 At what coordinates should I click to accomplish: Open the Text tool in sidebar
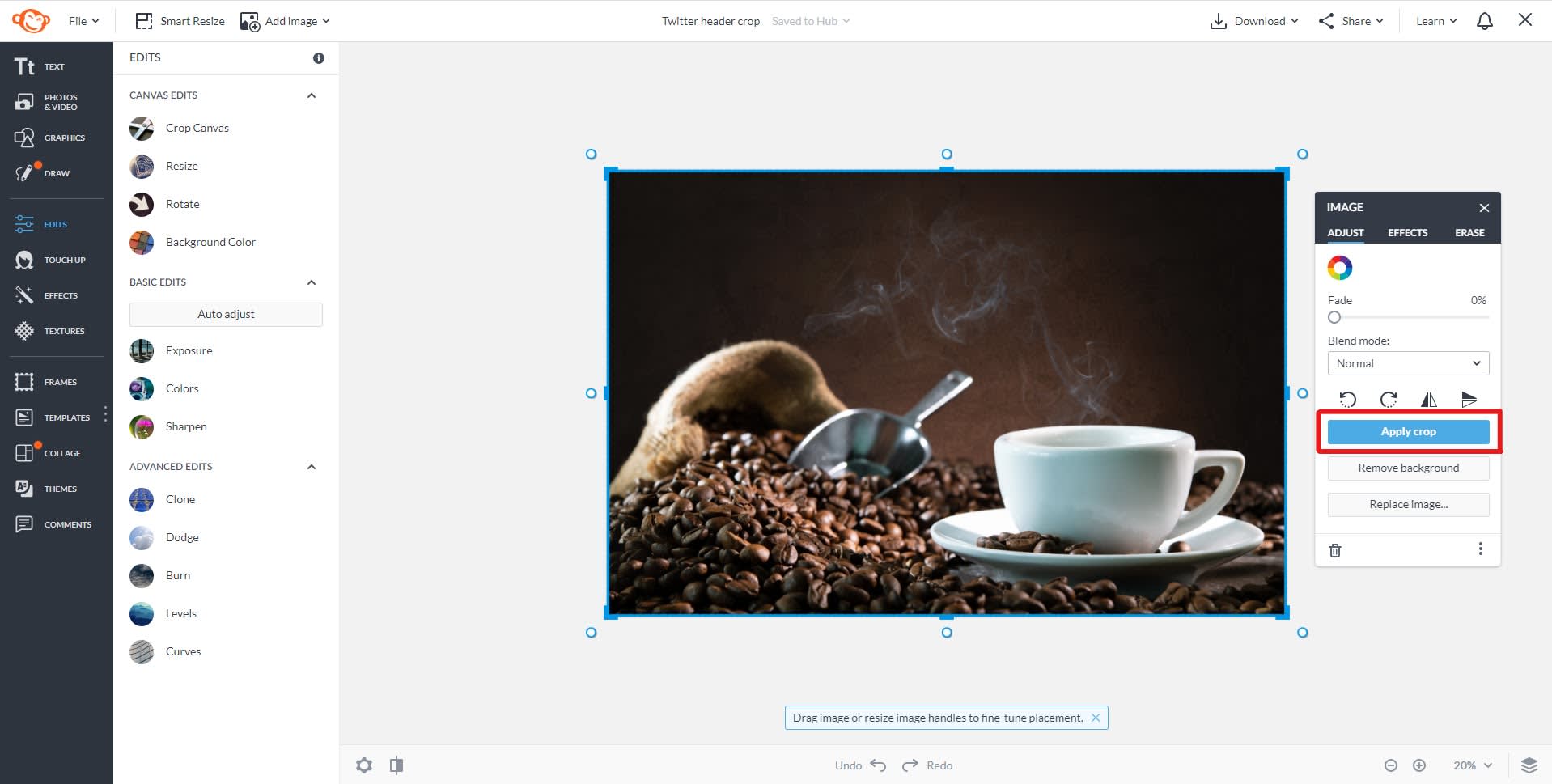[40, 66]
